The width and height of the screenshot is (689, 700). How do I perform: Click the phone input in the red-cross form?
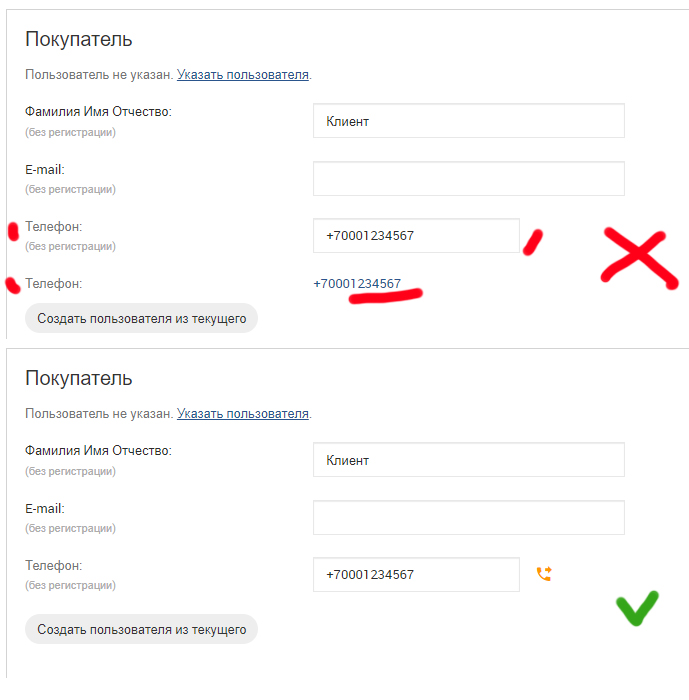point(416,236)
